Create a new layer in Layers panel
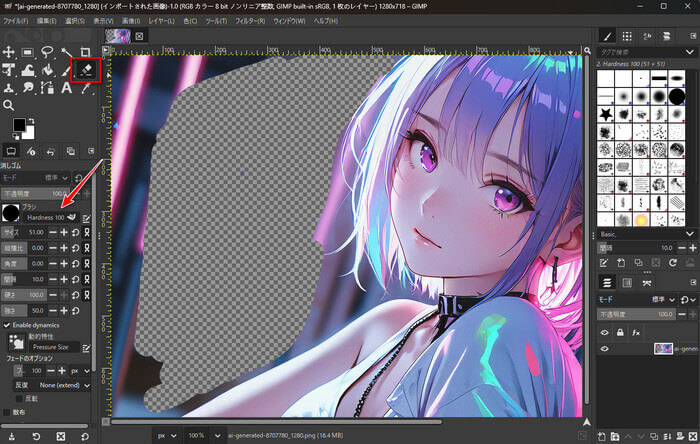This screenshot has width=700, height=444. [602, 437]
